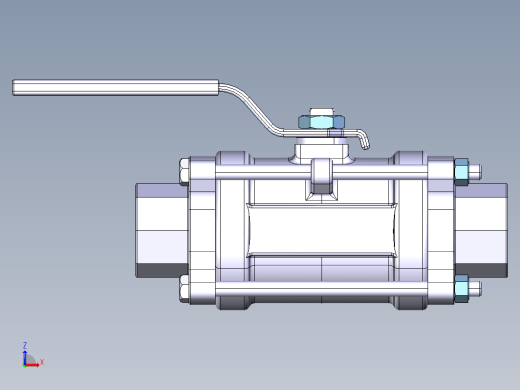The image size is (520, 390).
Task: Click the lower left bolt head
Action: 184,289
